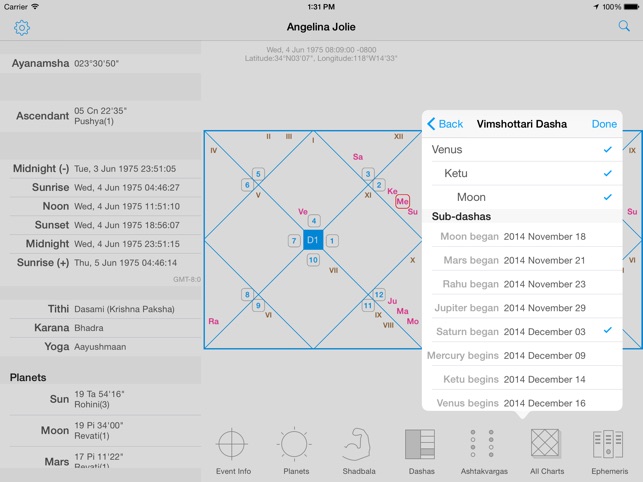Image resolution: width=643 pixels, height=482 pixels.
Task: Choose Saturn began 2014 December 03
Action: click(522, 332)
